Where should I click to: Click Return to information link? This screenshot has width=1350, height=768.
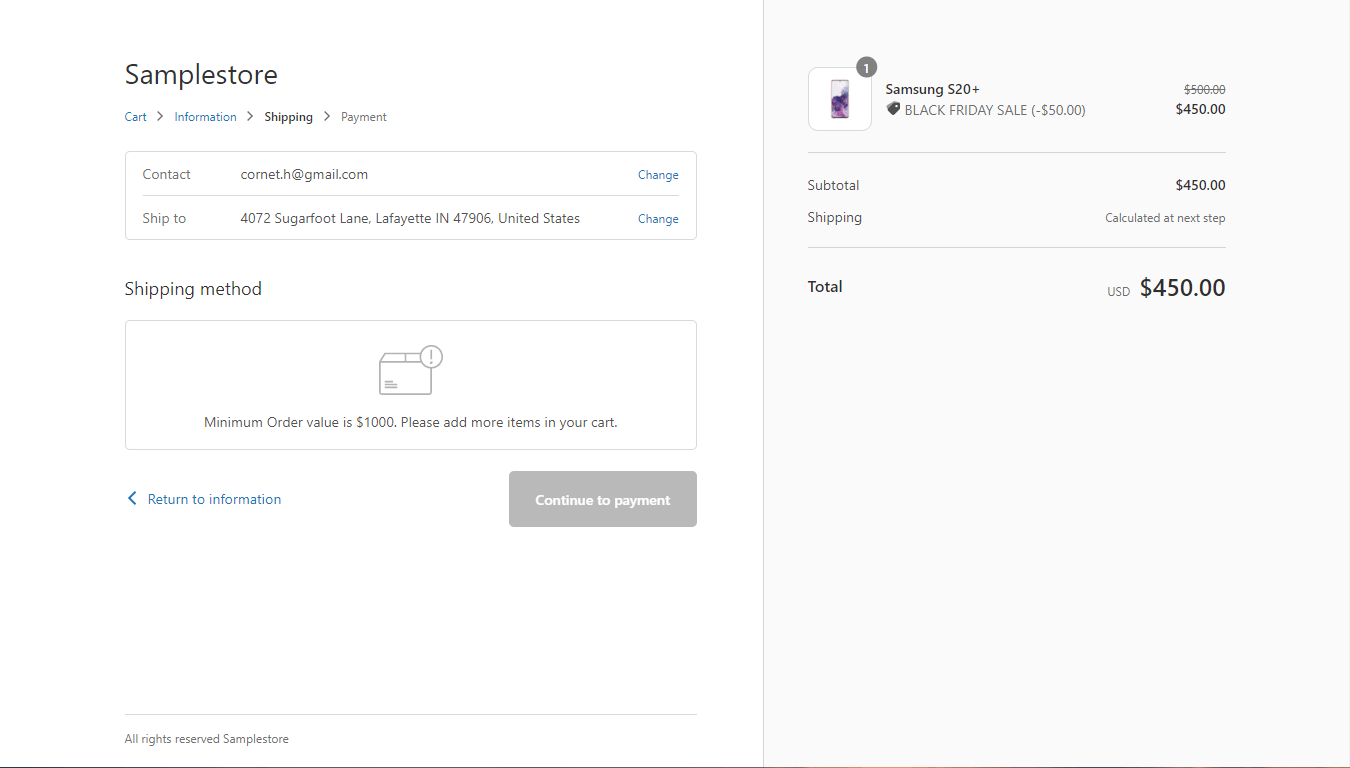coord(214,499)
